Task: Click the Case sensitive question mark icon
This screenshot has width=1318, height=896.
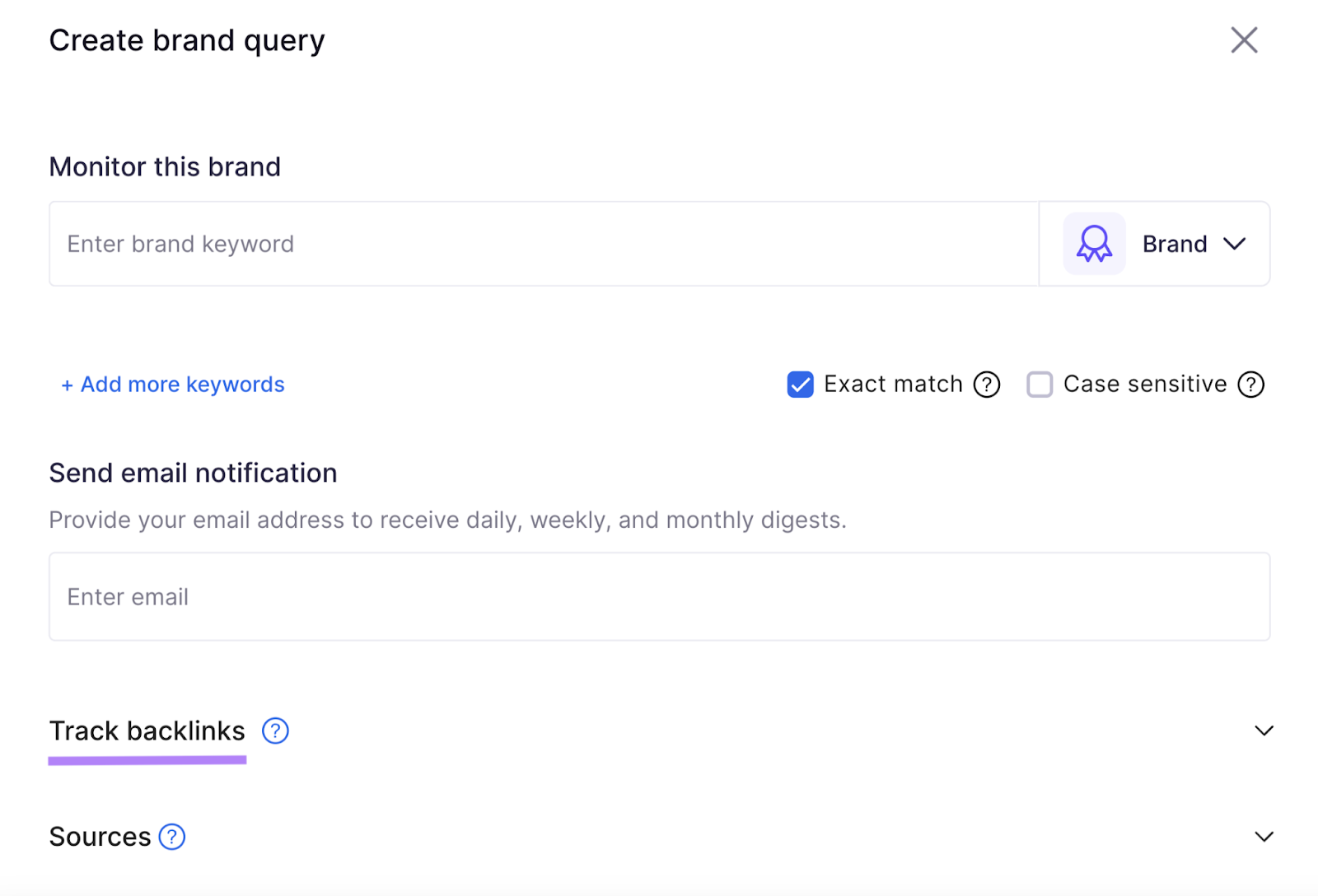Action: click(1250, 384)
